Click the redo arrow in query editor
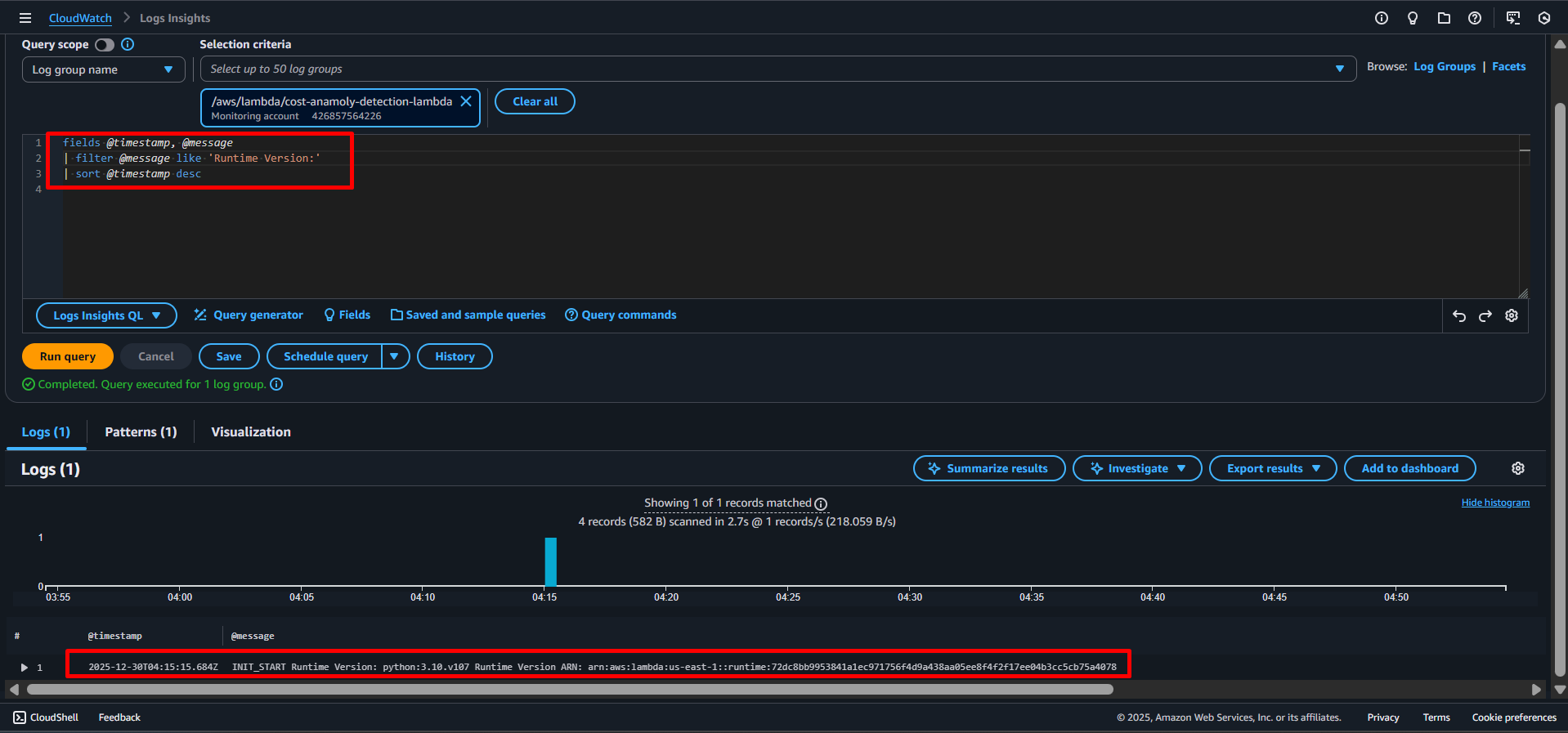 (1485, 316)
